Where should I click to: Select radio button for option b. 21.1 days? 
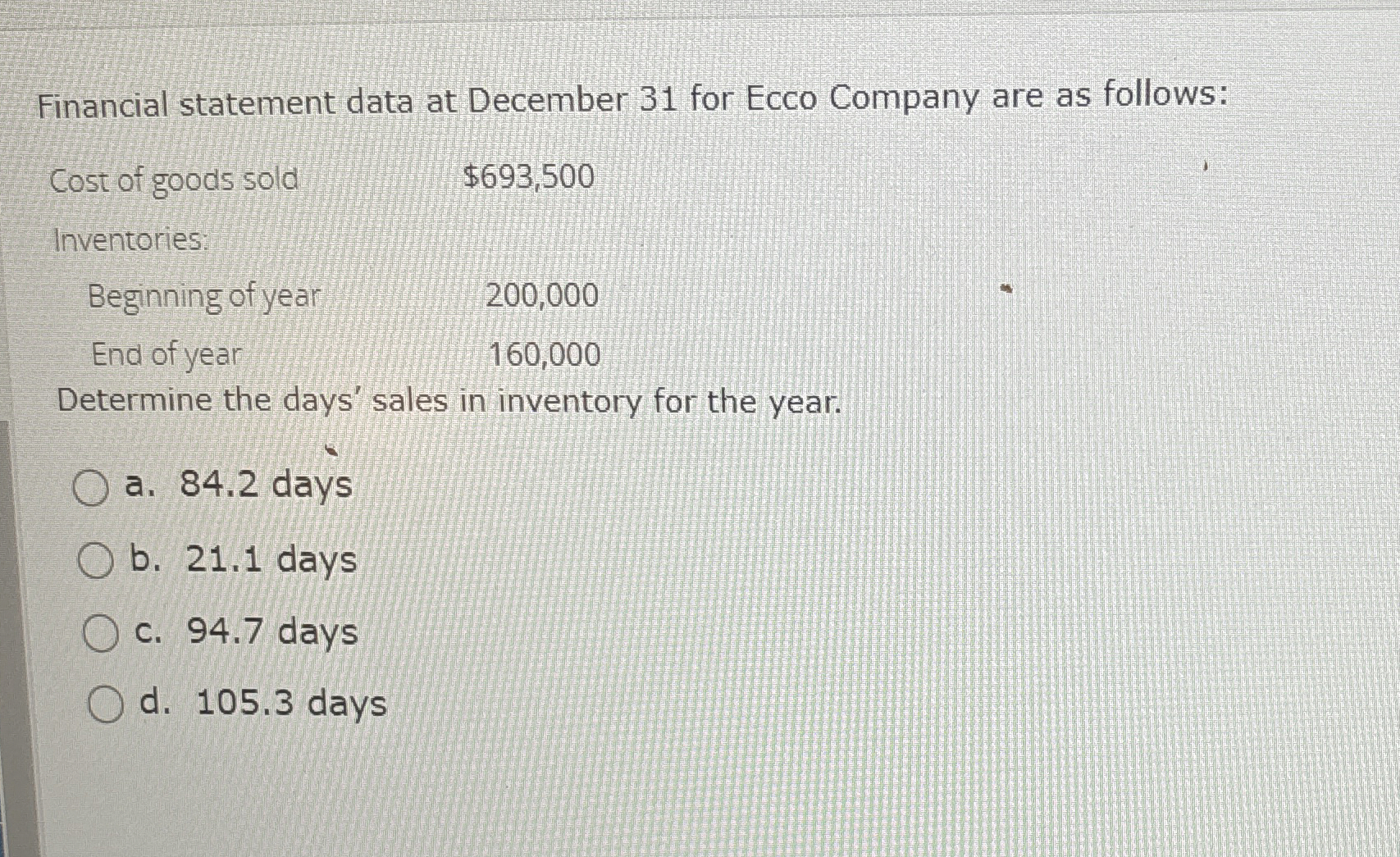pos(96,560)
